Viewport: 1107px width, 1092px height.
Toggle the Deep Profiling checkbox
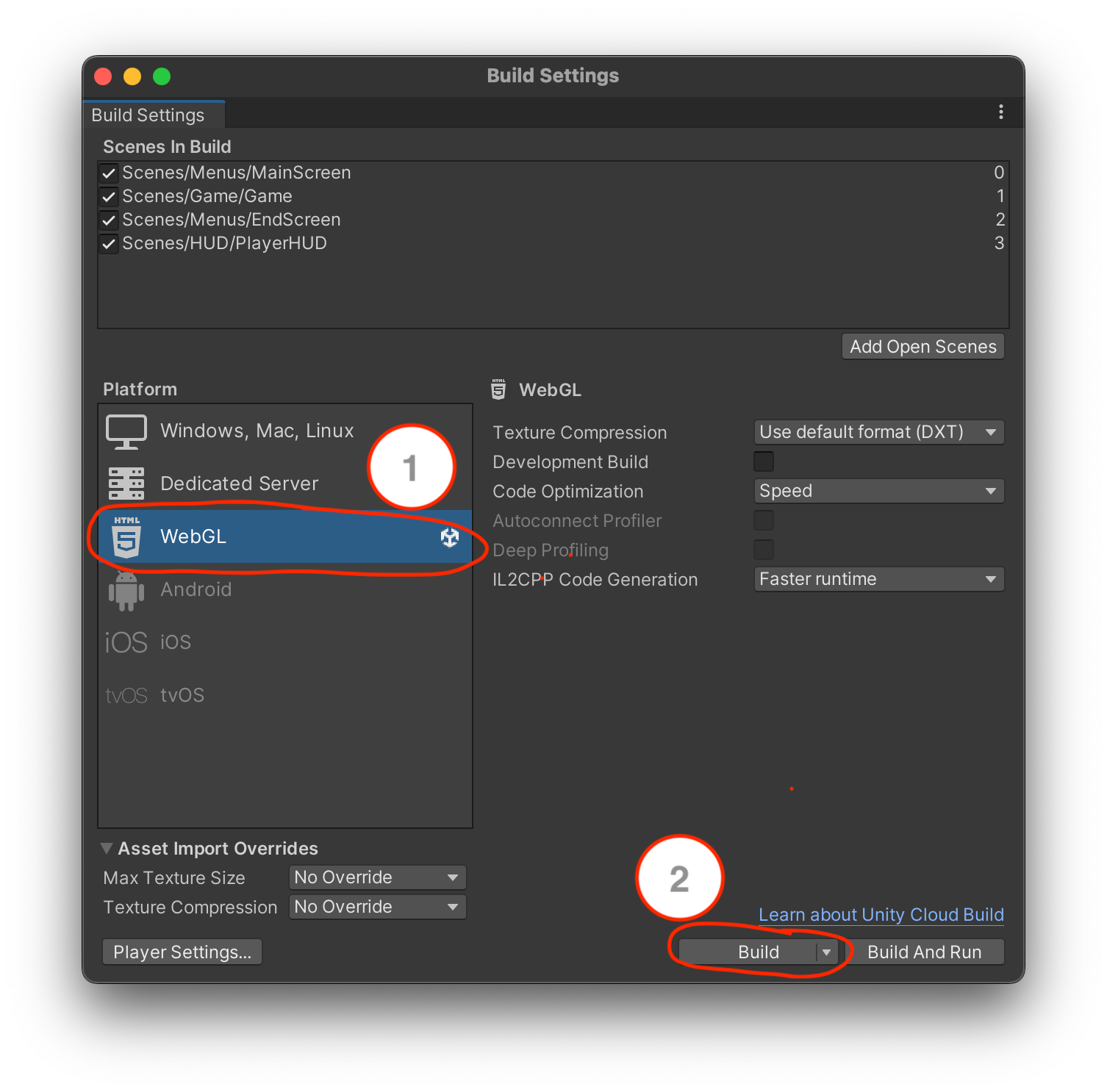764,550
